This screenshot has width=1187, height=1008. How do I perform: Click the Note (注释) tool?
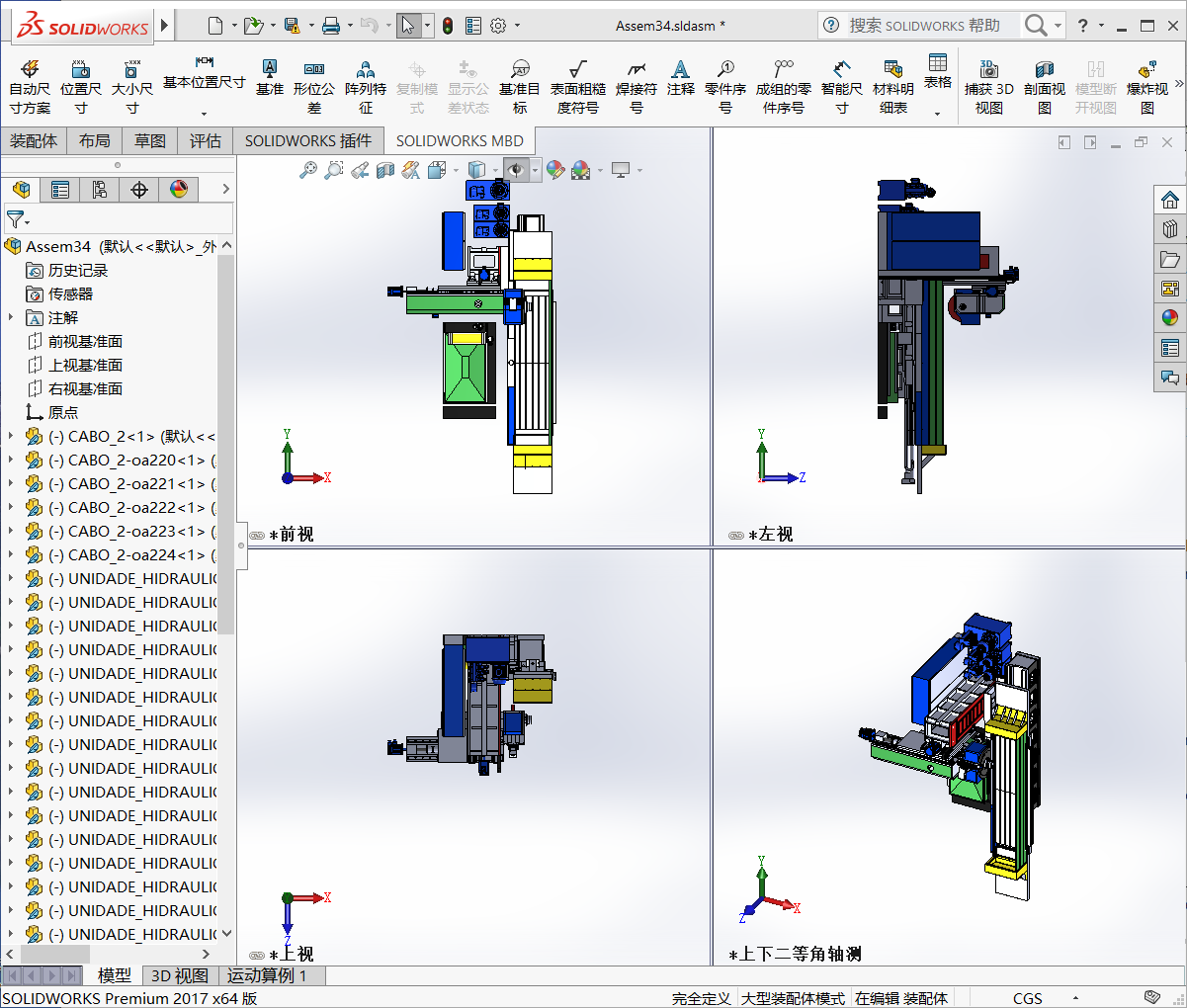681,77
